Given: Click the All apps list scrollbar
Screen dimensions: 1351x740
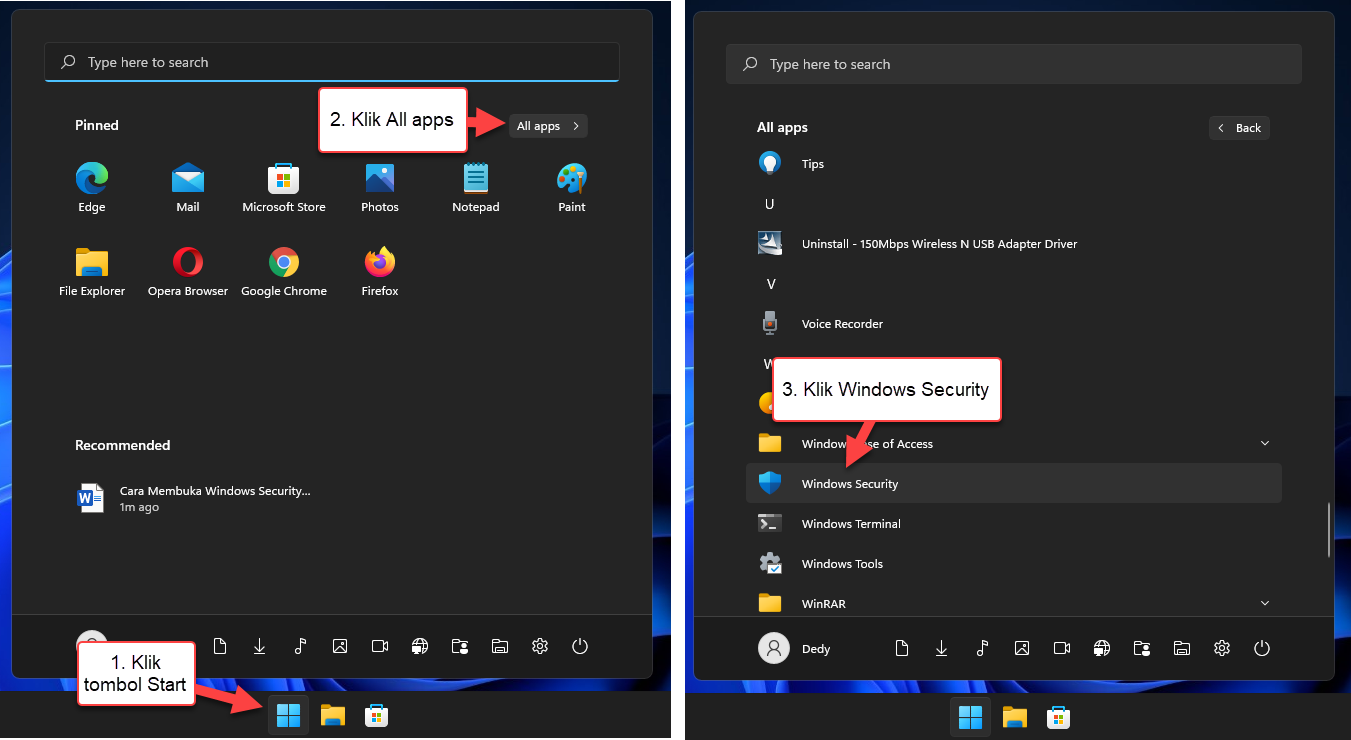Looking at the screenshot, I should [1328, 530].
